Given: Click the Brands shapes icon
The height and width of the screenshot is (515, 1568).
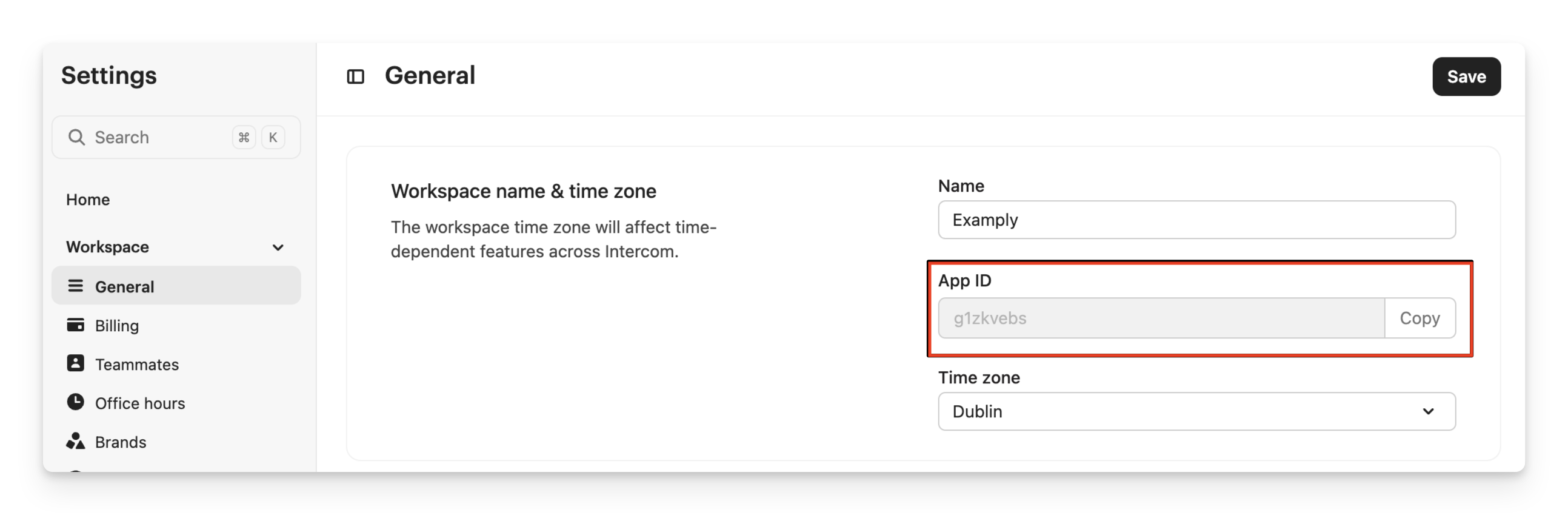Looking at the screenshot, I should [76, 441].
